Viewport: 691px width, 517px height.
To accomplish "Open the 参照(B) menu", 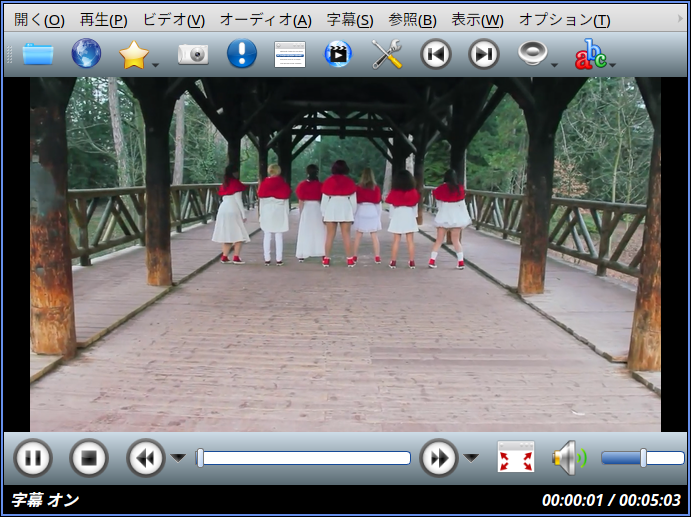I will pos(412,20).
